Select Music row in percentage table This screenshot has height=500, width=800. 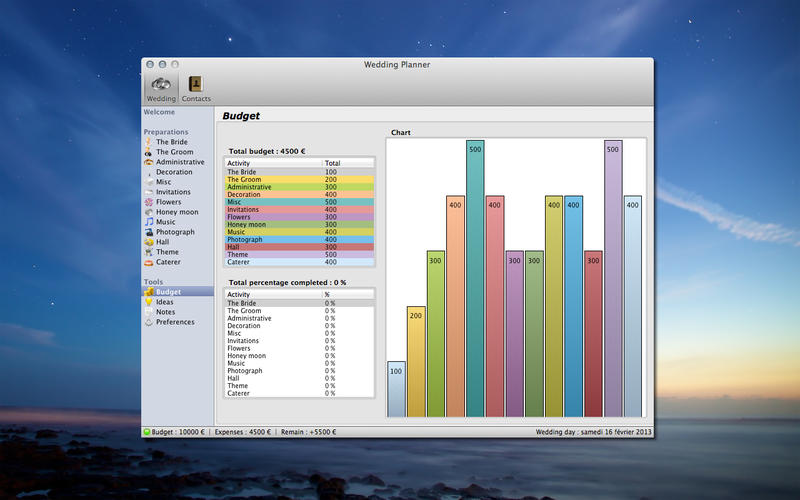point(299,363)
